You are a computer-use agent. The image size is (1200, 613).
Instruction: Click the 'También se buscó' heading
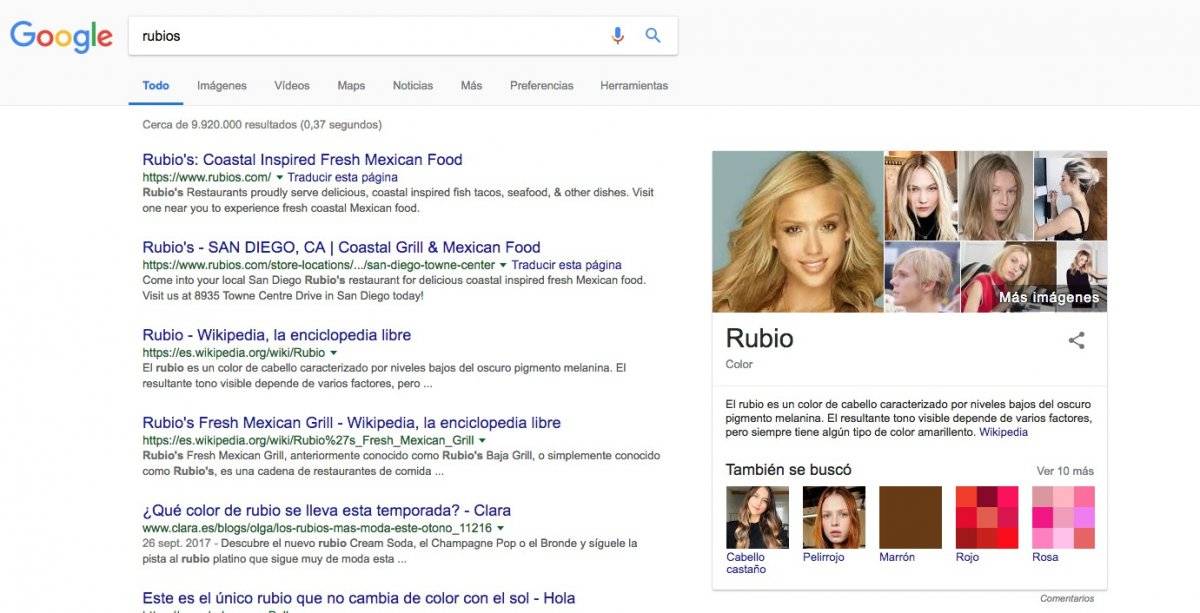(x=788, y=470)
